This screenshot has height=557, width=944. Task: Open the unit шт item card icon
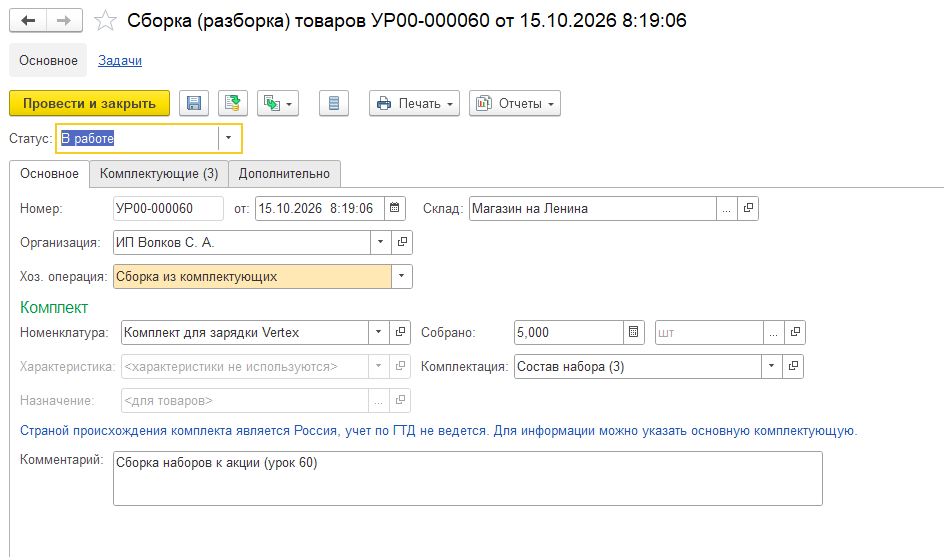click(795, 332)
